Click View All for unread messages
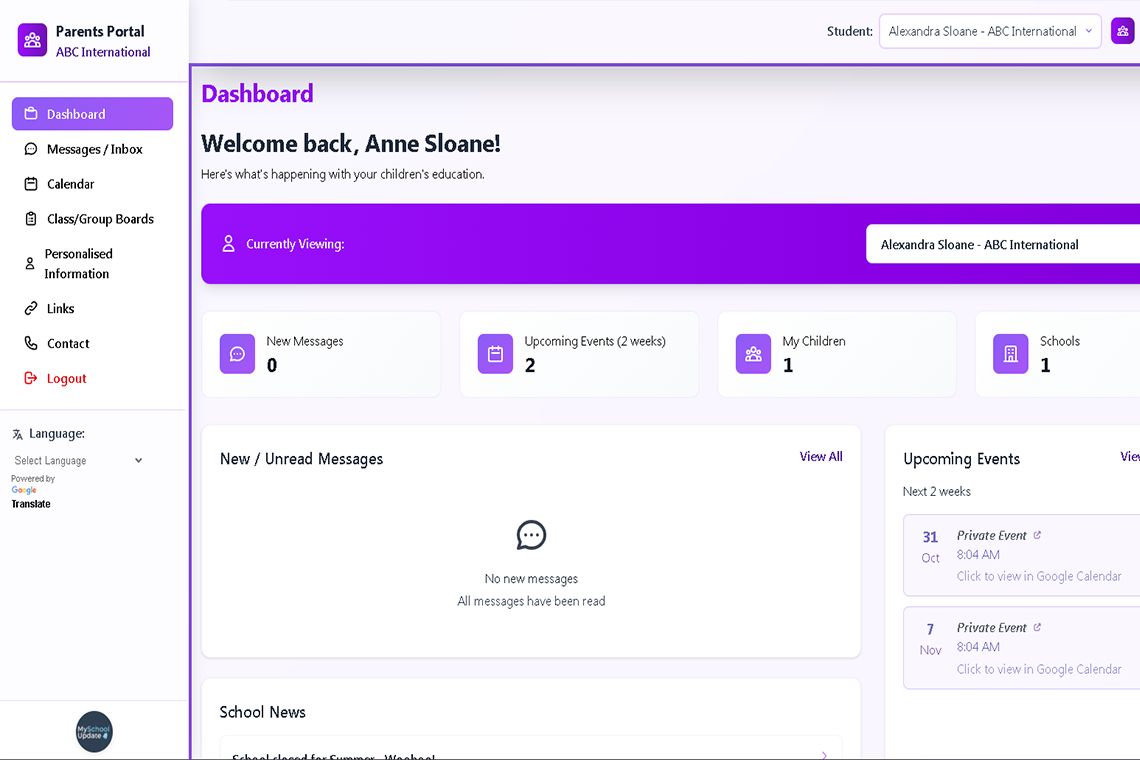1140x760 pixels. [820, 457]
